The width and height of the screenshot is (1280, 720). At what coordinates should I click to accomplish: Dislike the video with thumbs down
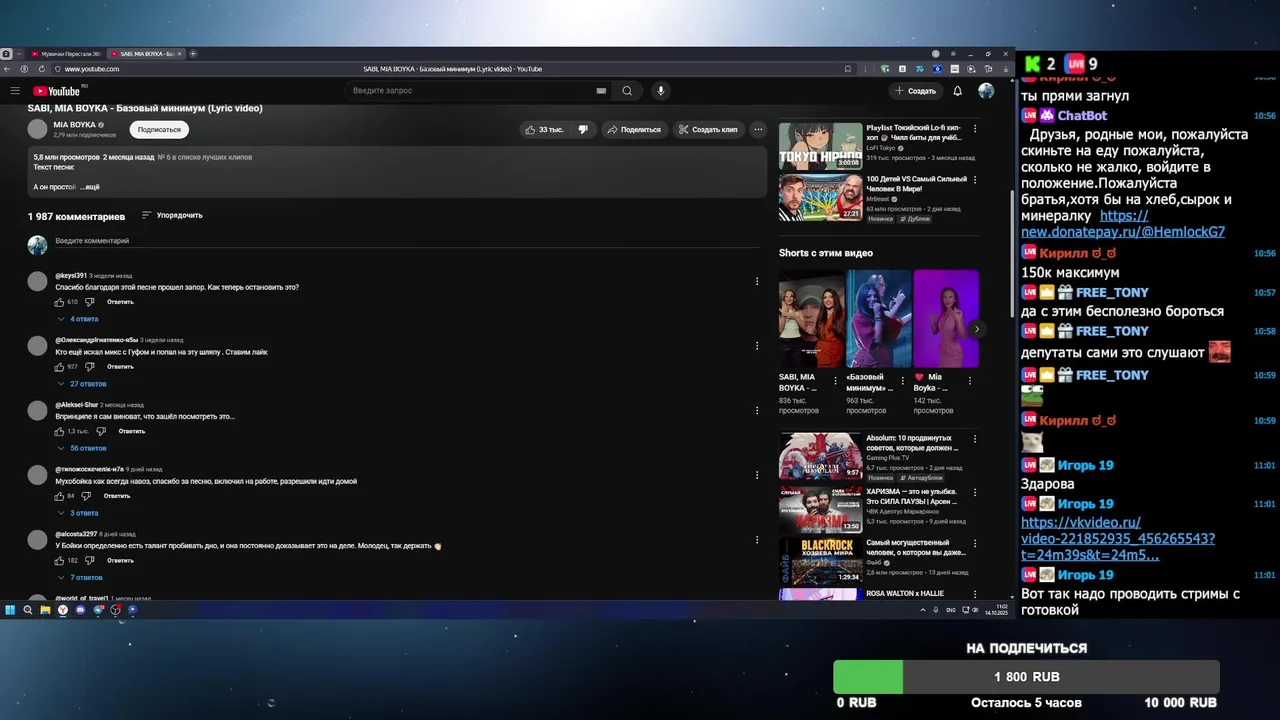point(583,129)
